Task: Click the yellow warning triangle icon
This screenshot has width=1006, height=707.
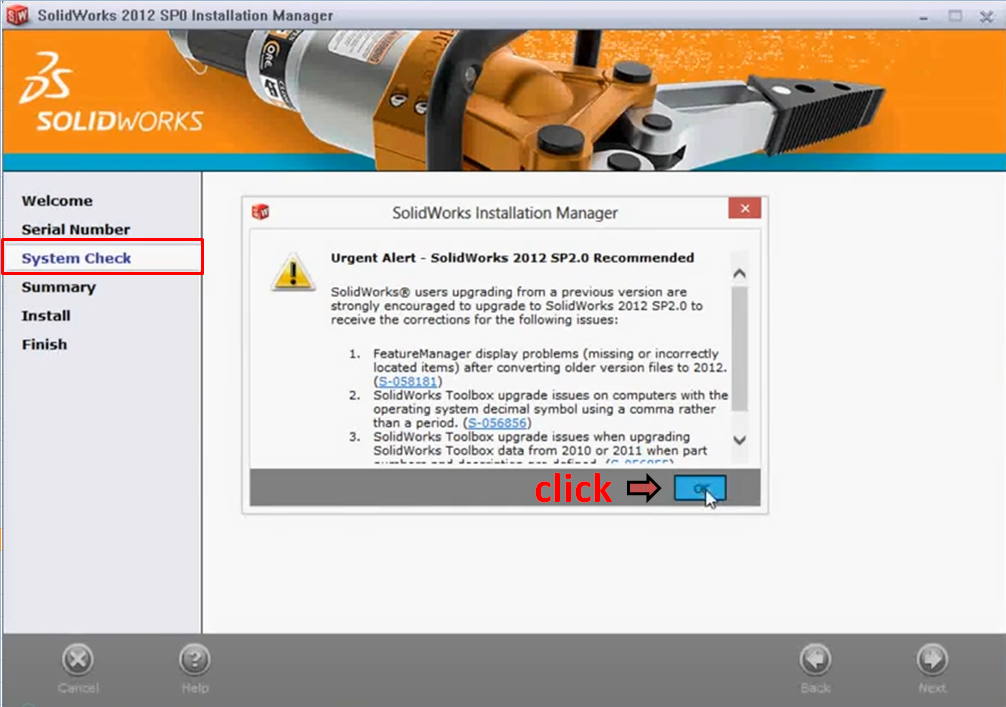Action: tap(293, 272)
